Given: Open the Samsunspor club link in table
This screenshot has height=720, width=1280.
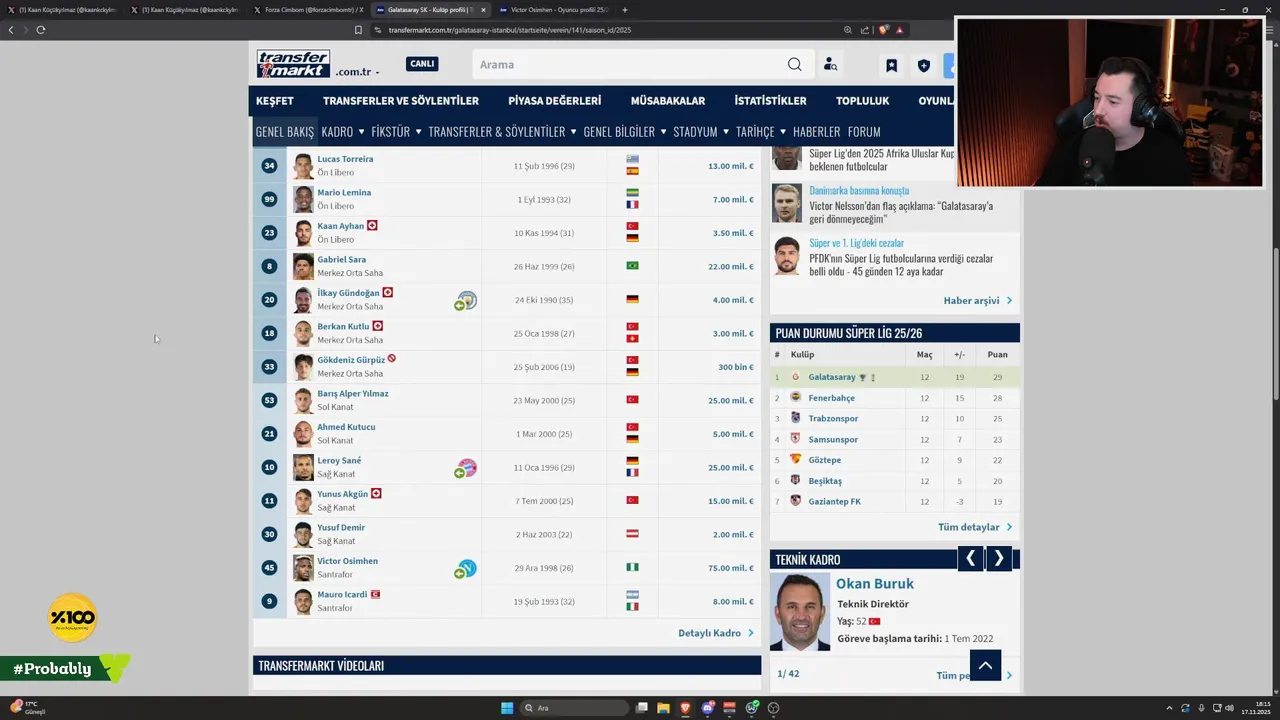Looking at the screenshot, I should pyautogui.click(x=833, y=439).
